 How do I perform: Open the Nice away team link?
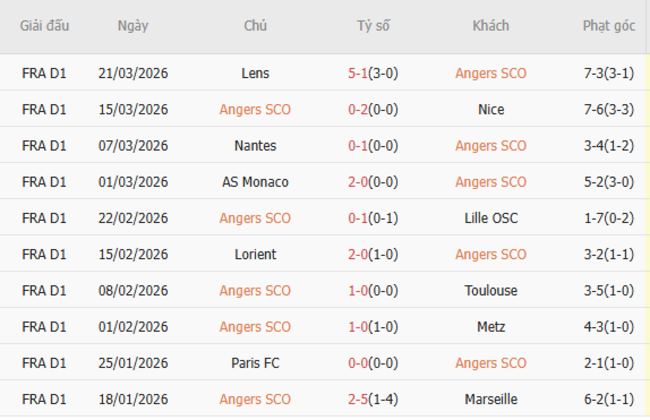pyautogui.click(x=491, y=109)
